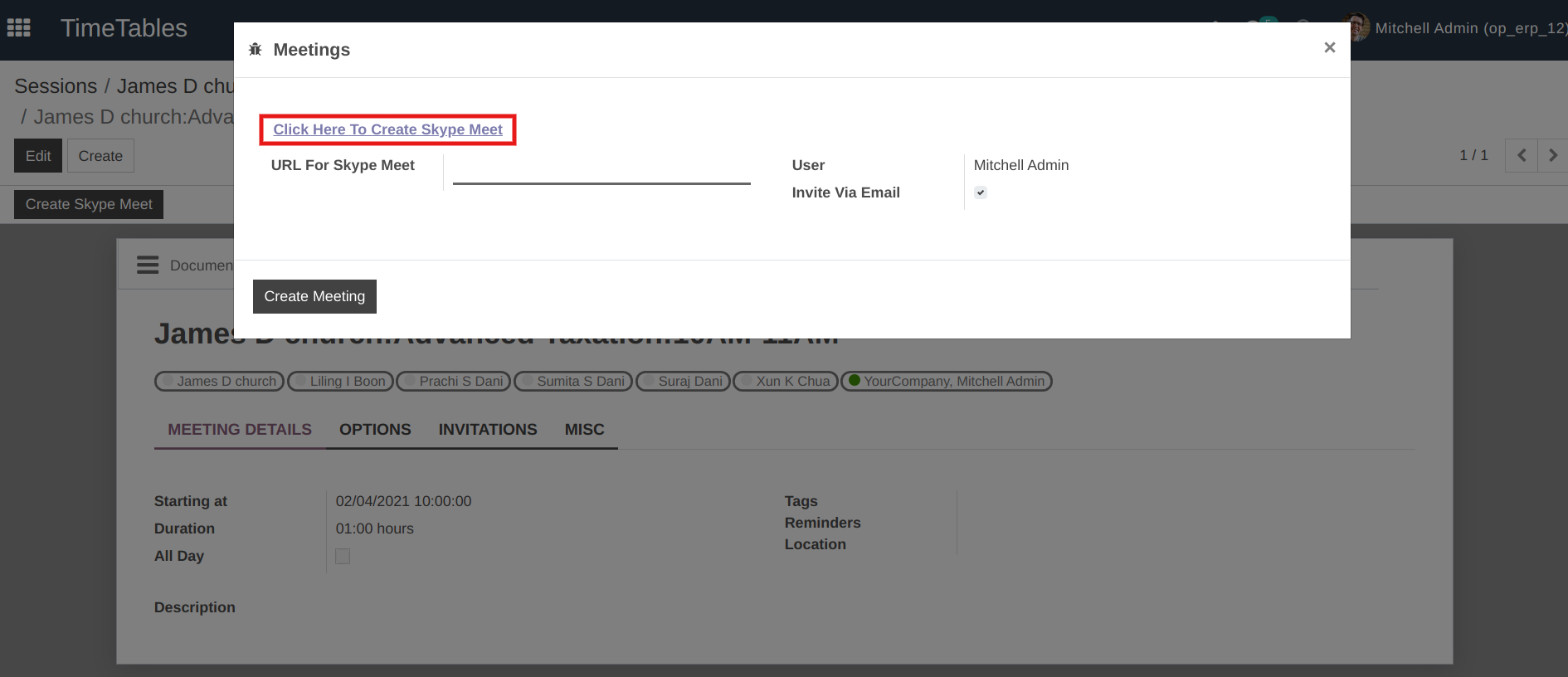Image resolution: width=1568 pixels, height=677 pixels.
Task: Click the Location field label
Action: tap(816, 544)
